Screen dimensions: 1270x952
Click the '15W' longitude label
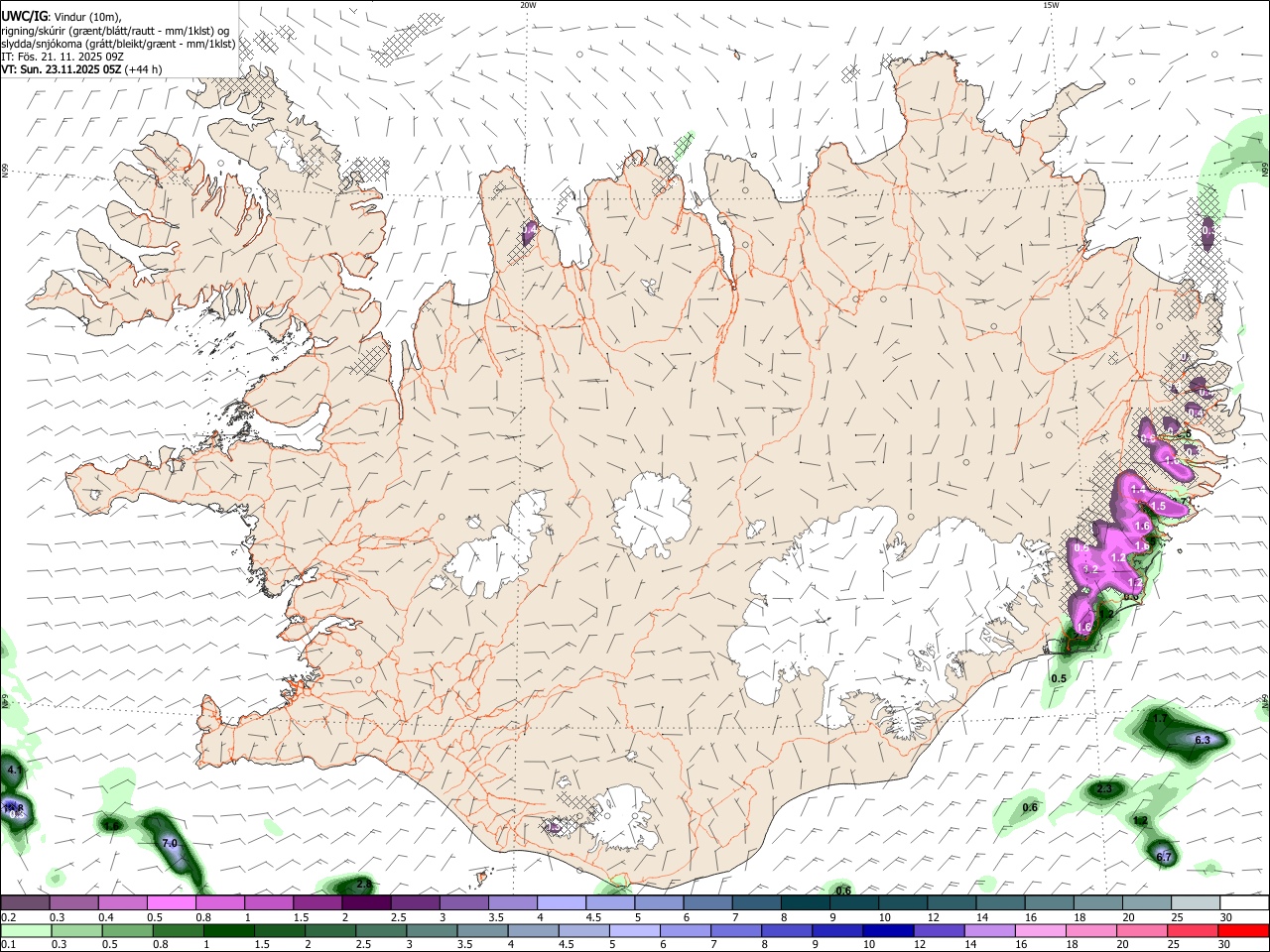(x=1051, y=5)
